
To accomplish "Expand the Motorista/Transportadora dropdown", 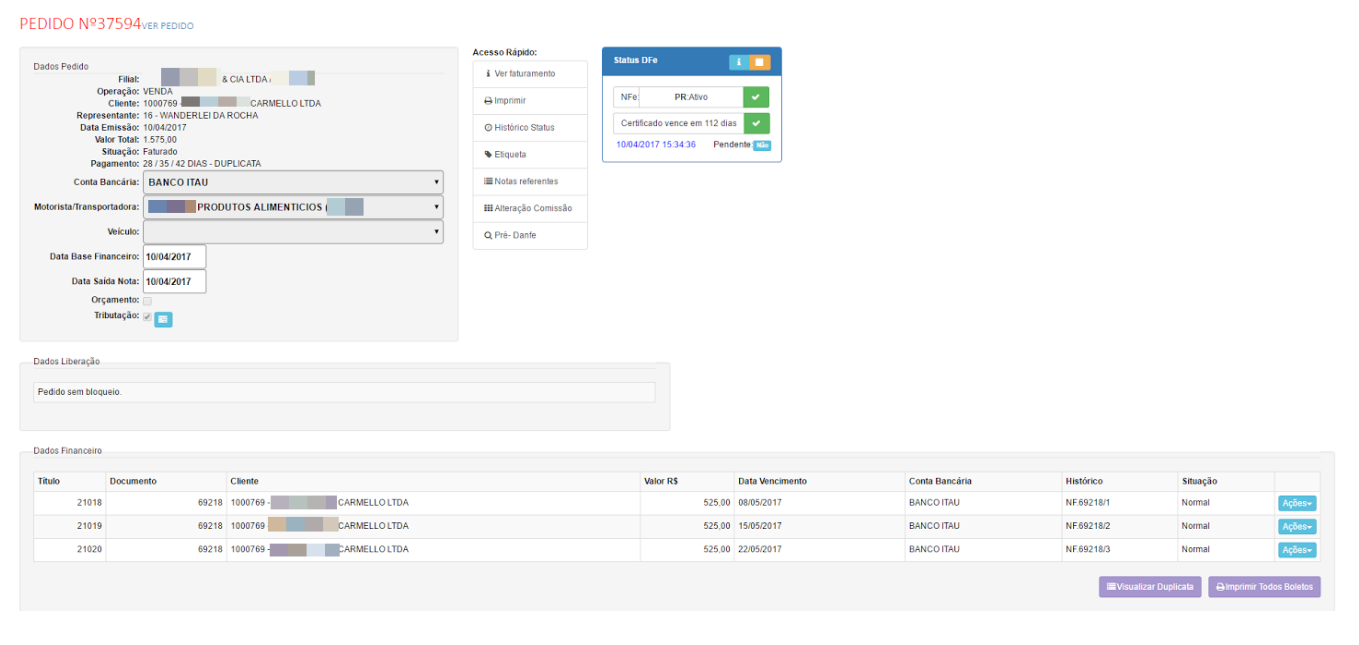I will pos(293,207).
